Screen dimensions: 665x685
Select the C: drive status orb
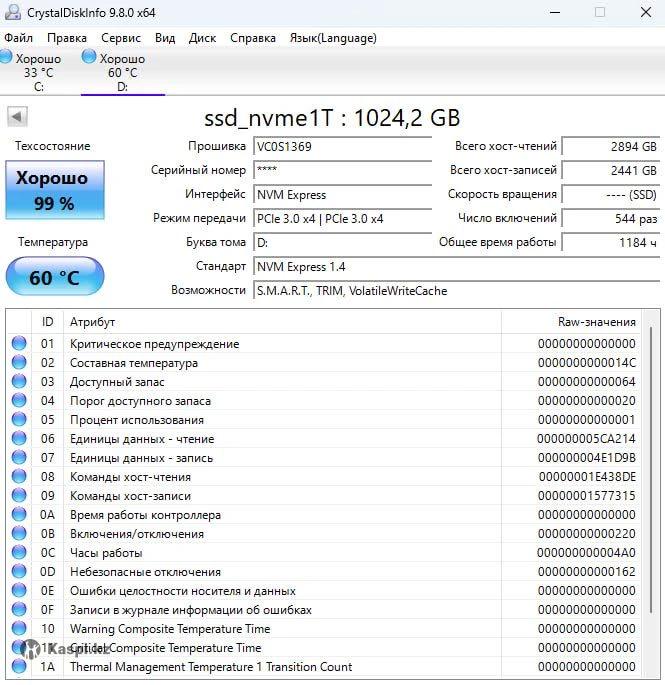click(6, 58)
